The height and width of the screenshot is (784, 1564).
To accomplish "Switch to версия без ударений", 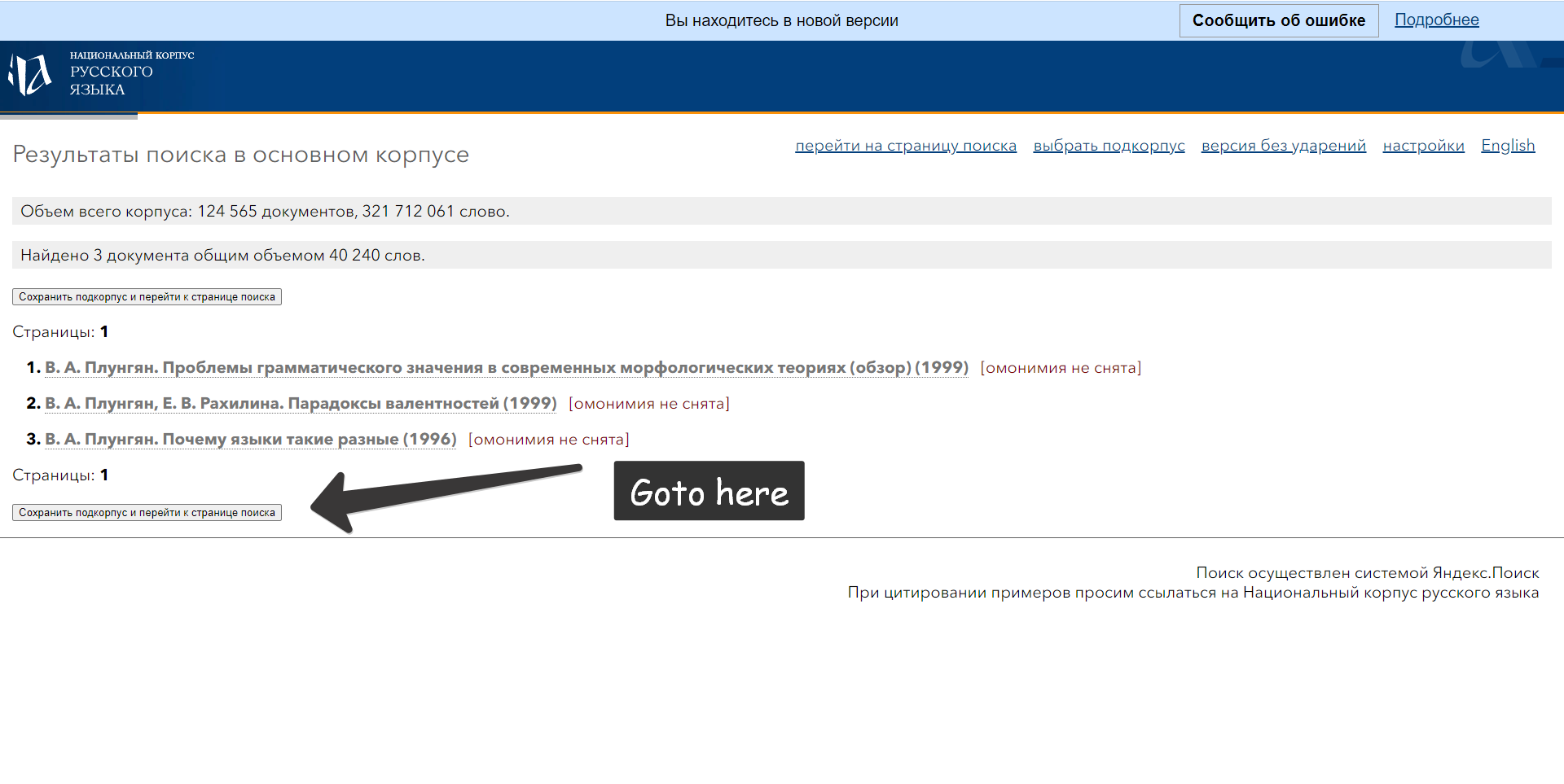I will pyautogui.click(x=1284, y=146).
